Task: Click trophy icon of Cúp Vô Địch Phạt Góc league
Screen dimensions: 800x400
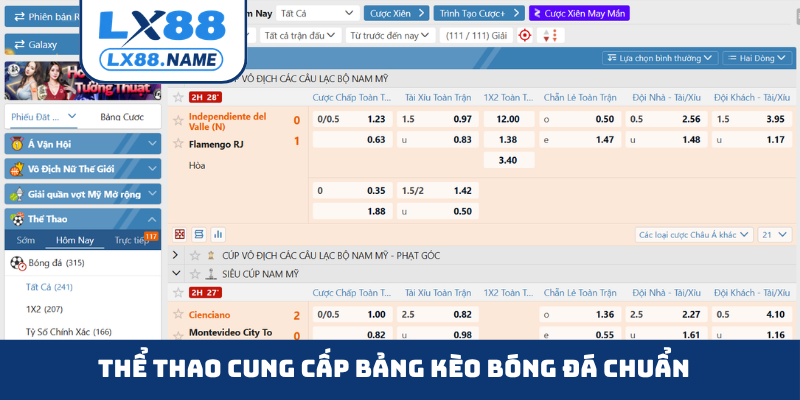Action: click(211, 256)
